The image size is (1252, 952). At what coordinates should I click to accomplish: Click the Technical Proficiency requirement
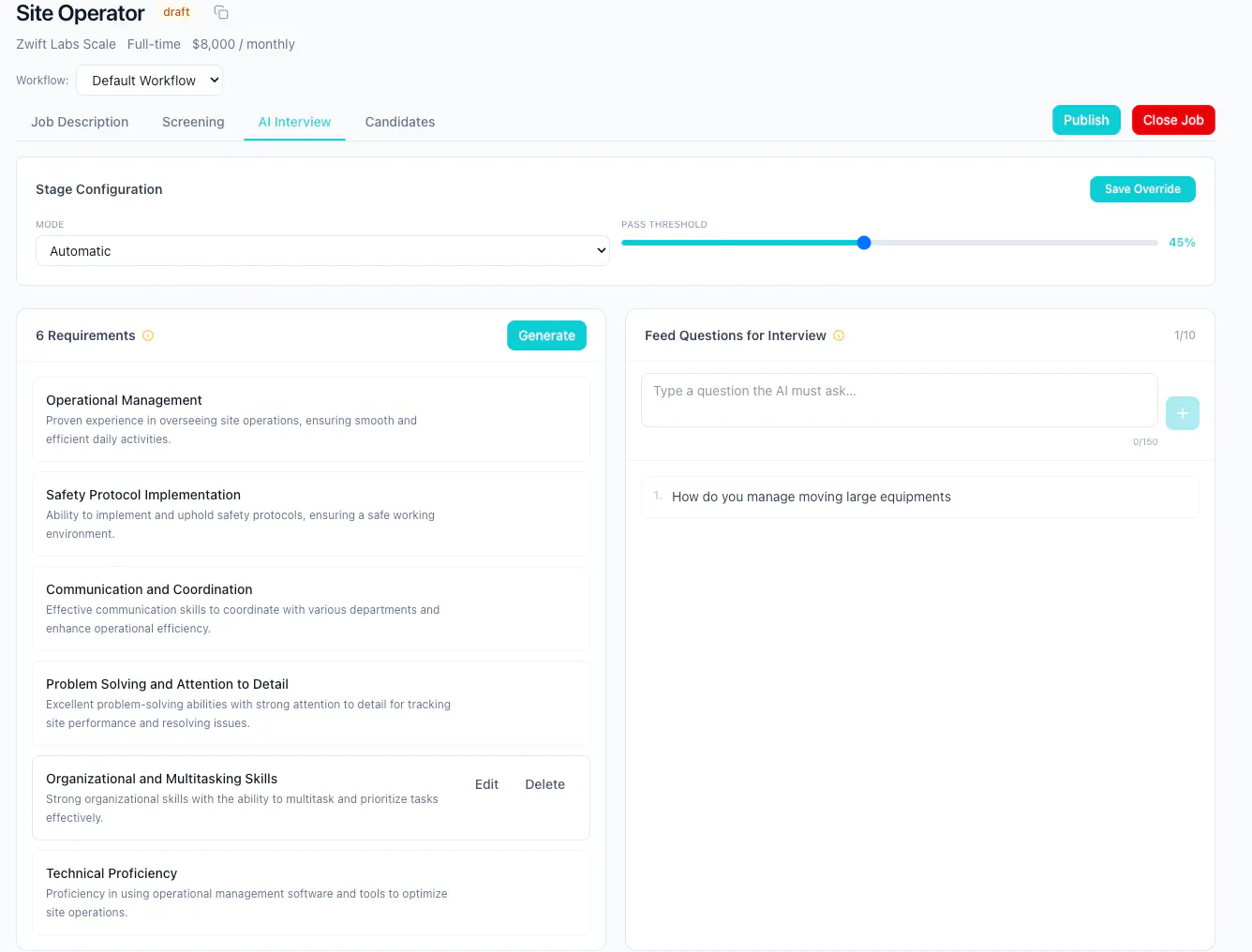click(x=311, y=892)
